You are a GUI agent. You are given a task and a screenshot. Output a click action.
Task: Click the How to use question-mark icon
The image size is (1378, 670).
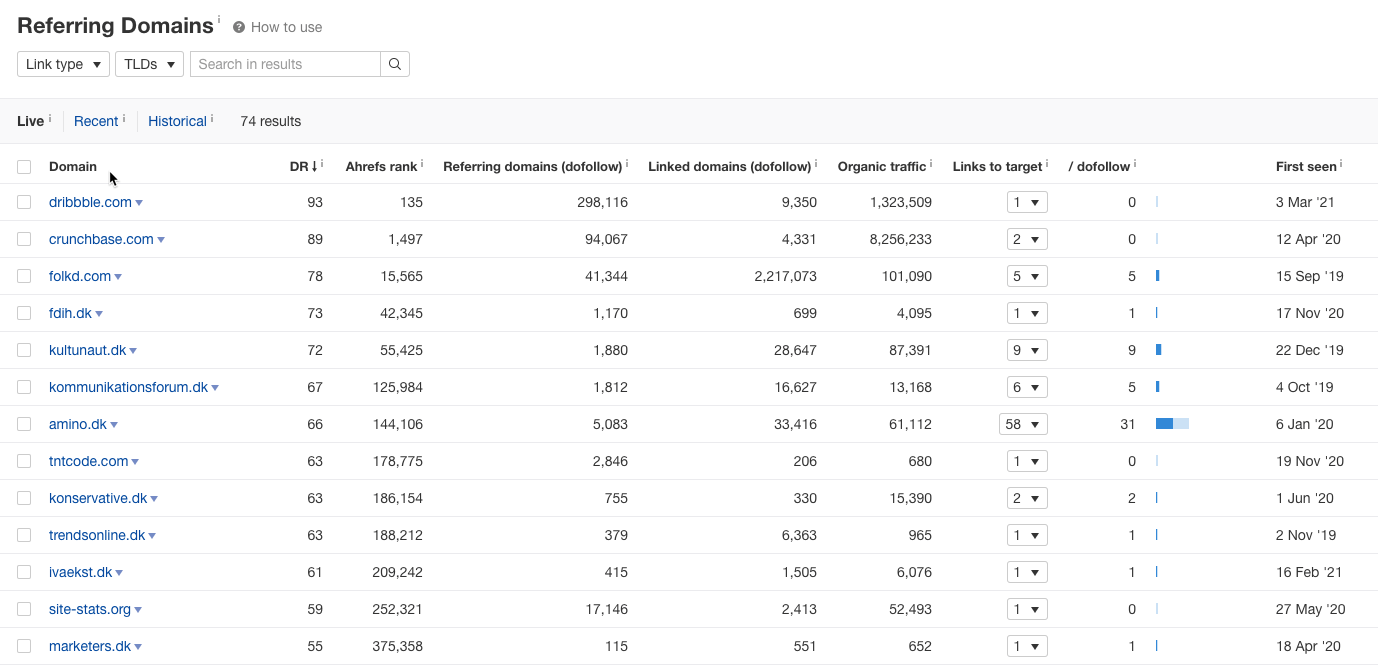[239, 27]
